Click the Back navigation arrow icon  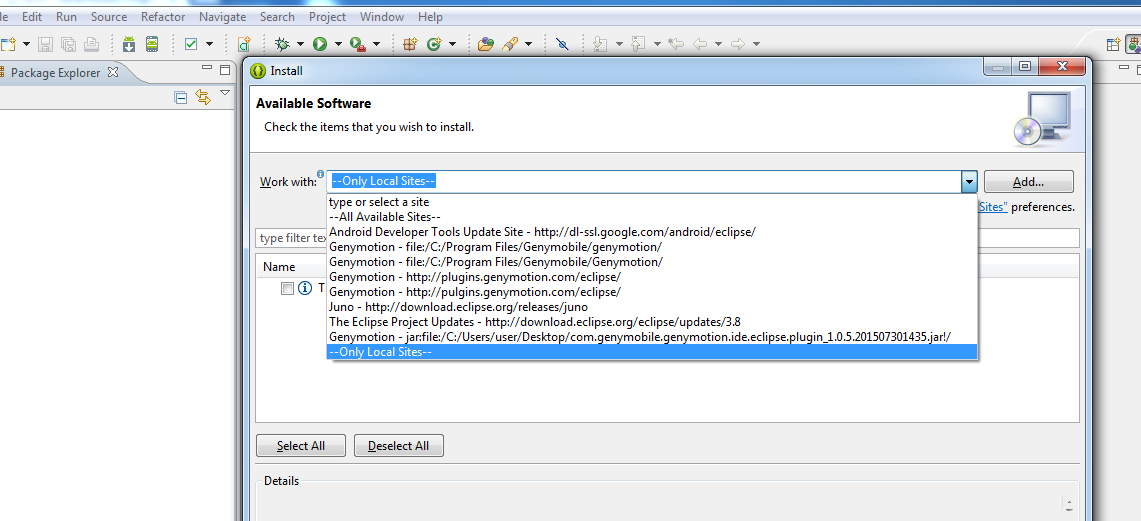pos(700,44)
